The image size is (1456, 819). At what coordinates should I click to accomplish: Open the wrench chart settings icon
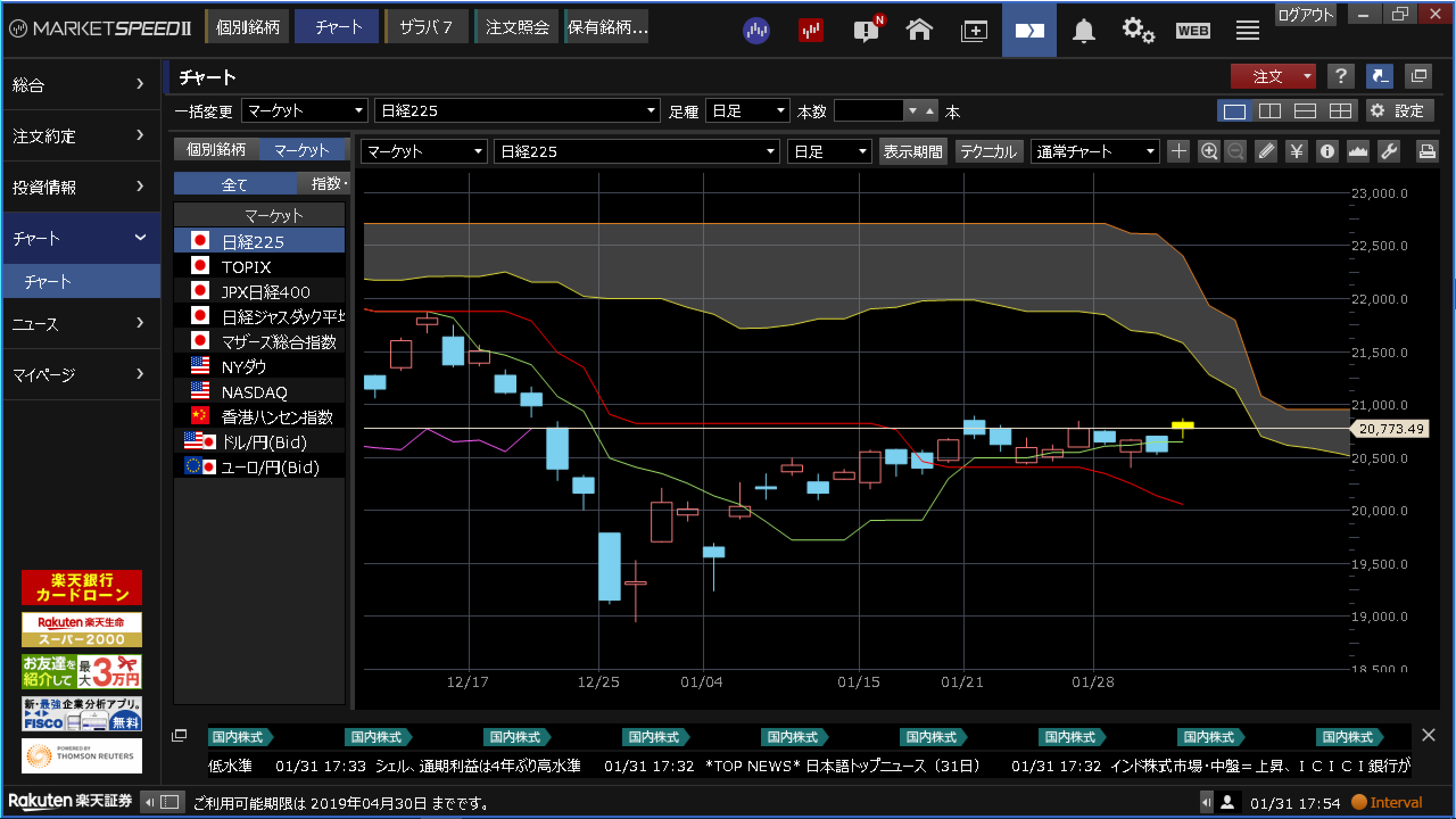pos(1389,151)
